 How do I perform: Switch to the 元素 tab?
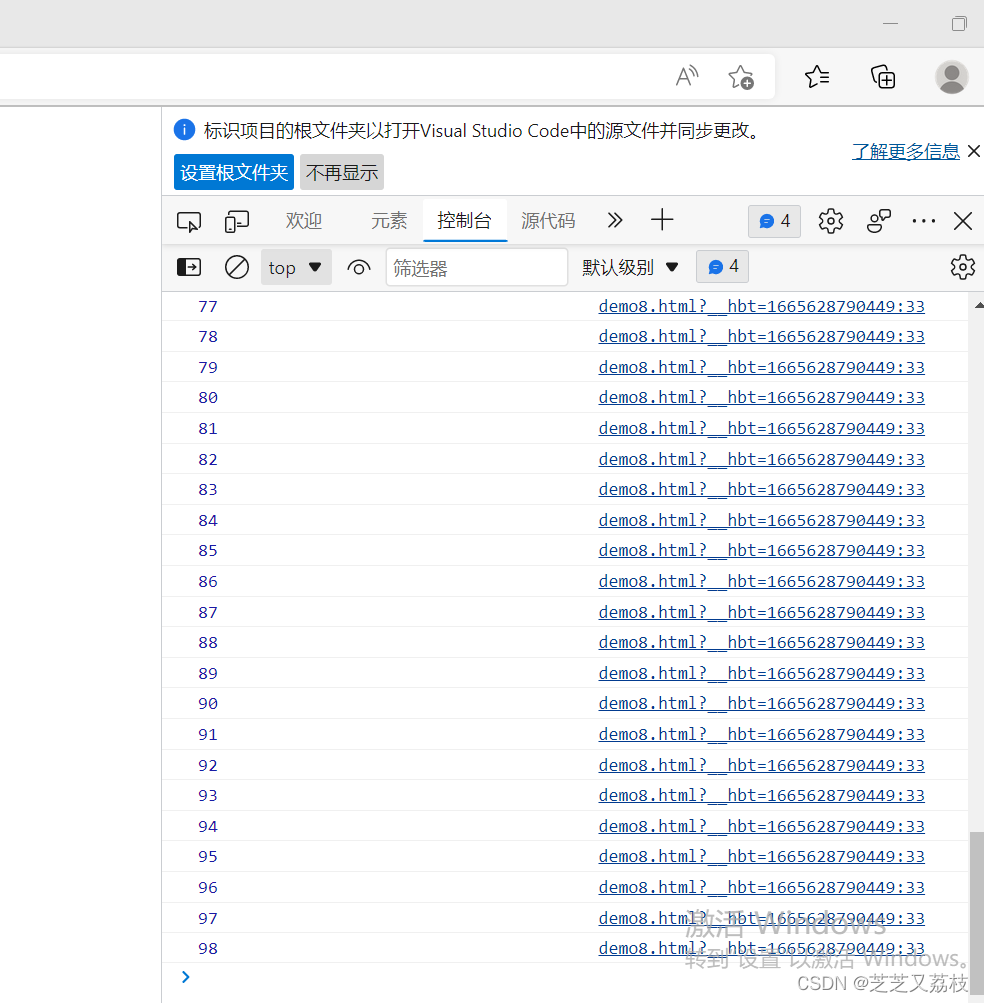[x=389, y=221]
